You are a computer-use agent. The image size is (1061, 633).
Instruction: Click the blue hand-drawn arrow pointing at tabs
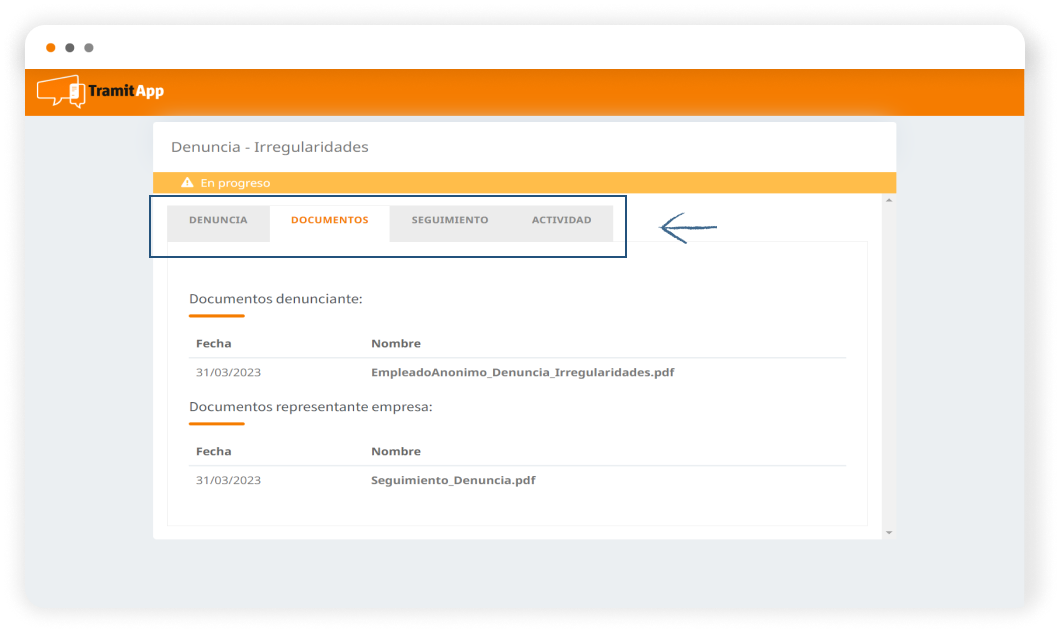point(688,228)
